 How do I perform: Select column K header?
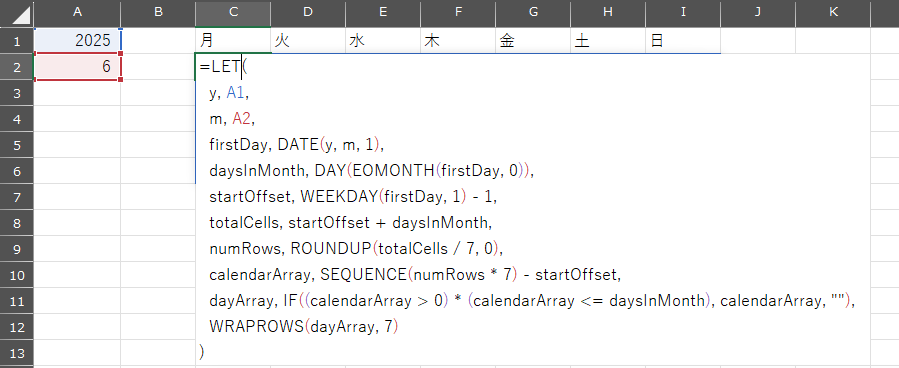coord(833,14)
